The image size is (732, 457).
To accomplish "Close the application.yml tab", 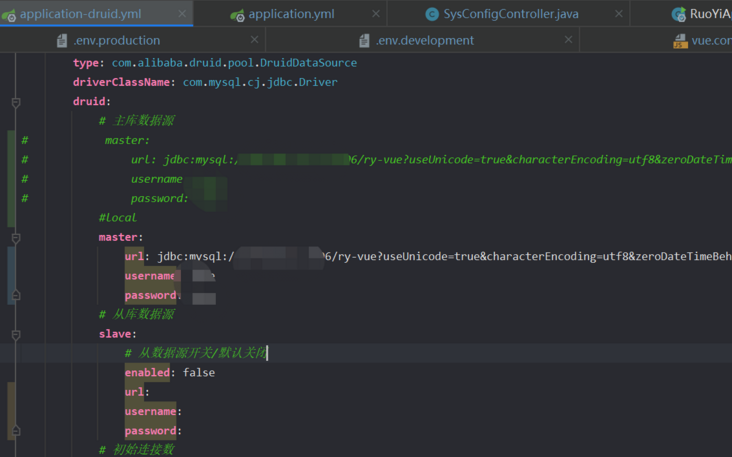I will (376, 14).
